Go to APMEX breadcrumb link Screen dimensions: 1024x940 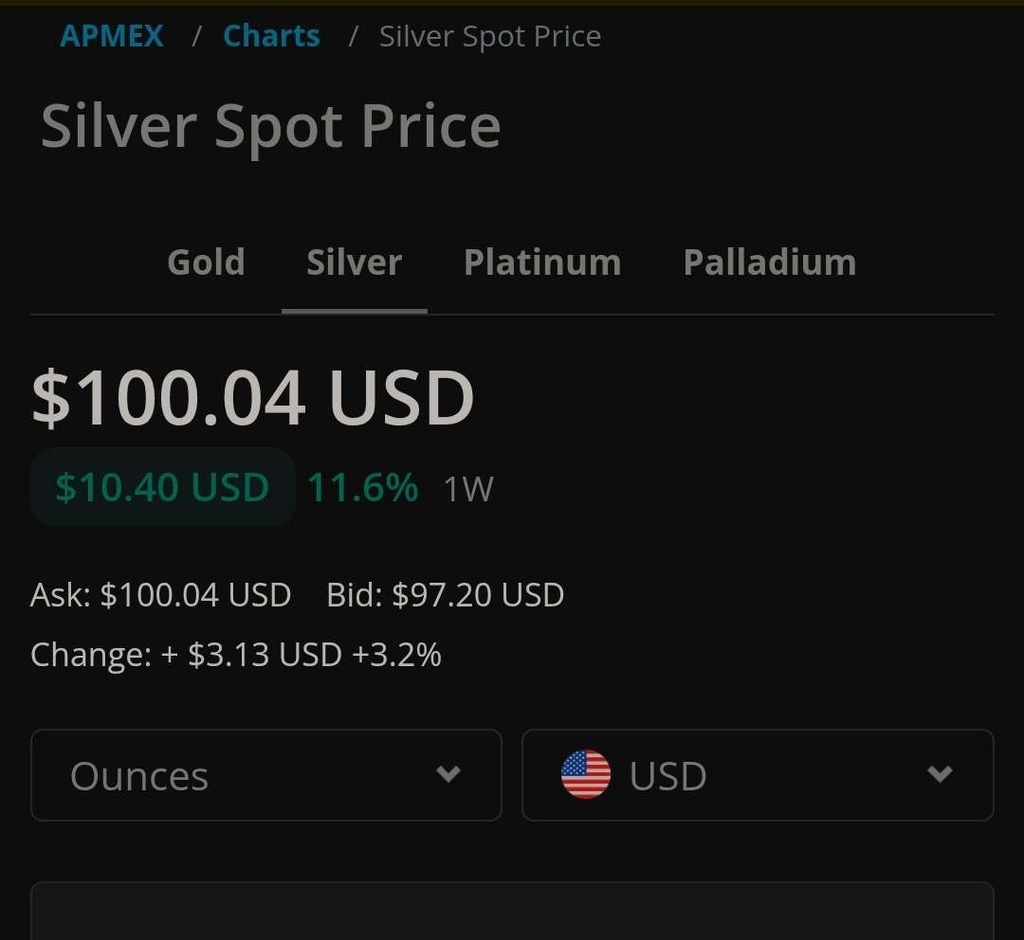(111, 36)
